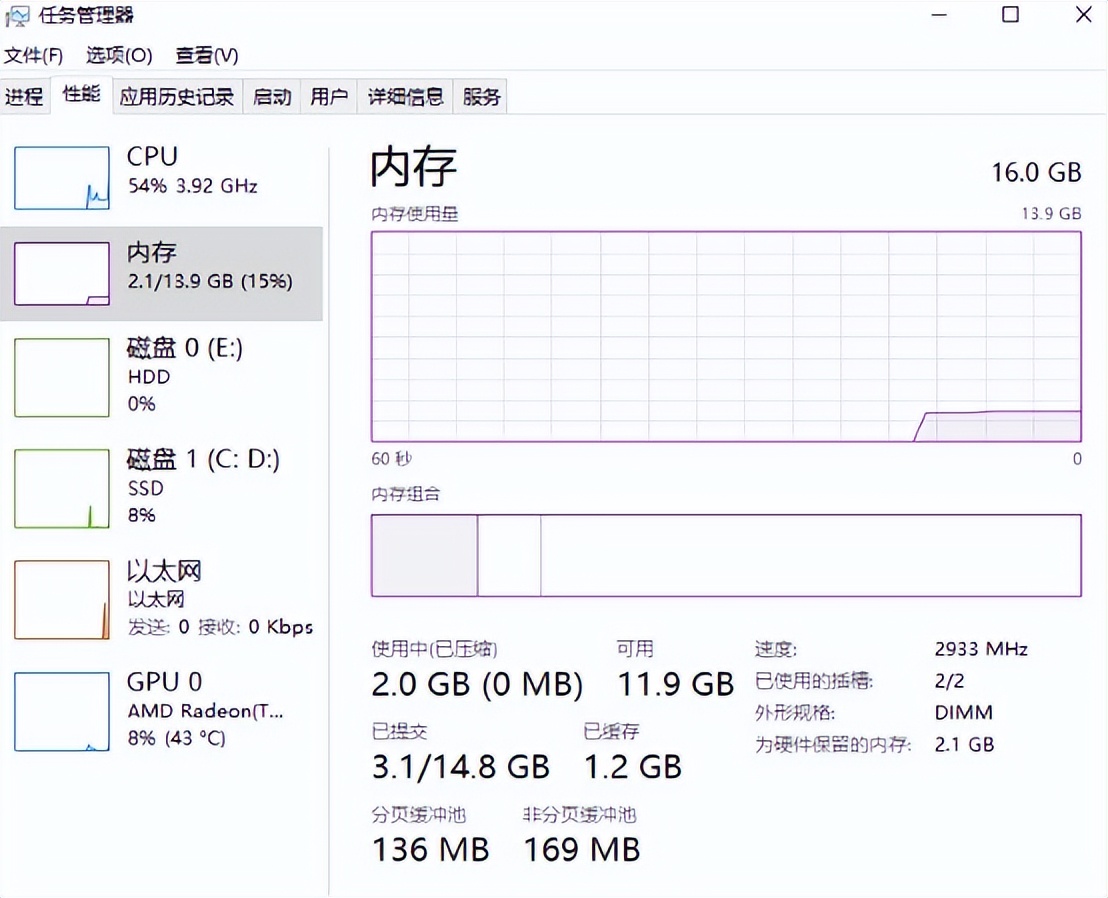Click the in-use segment of 内存组合 bar
Screen dimensions: 1108x898
425,555
